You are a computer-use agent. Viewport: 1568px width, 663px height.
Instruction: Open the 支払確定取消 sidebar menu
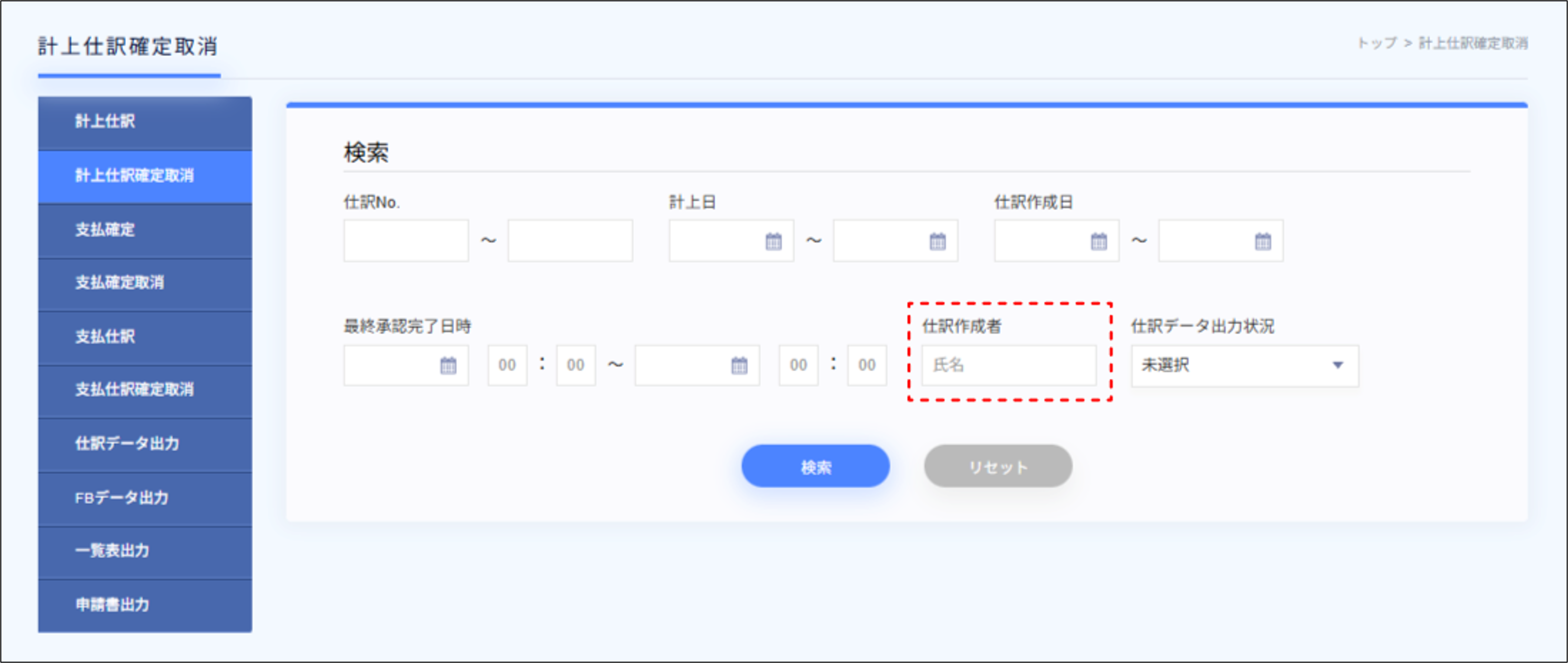click(144, 284)
